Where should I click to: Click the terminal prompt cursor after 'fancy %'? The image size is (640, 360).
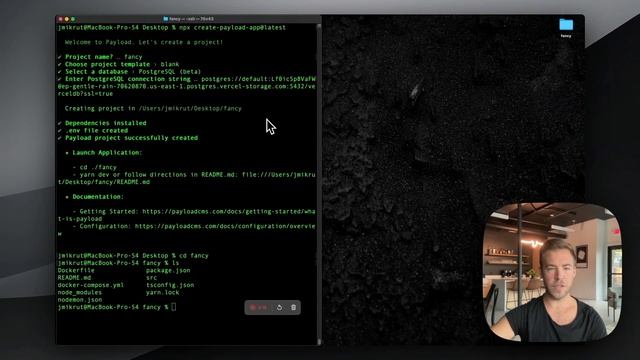pos(173,307)
